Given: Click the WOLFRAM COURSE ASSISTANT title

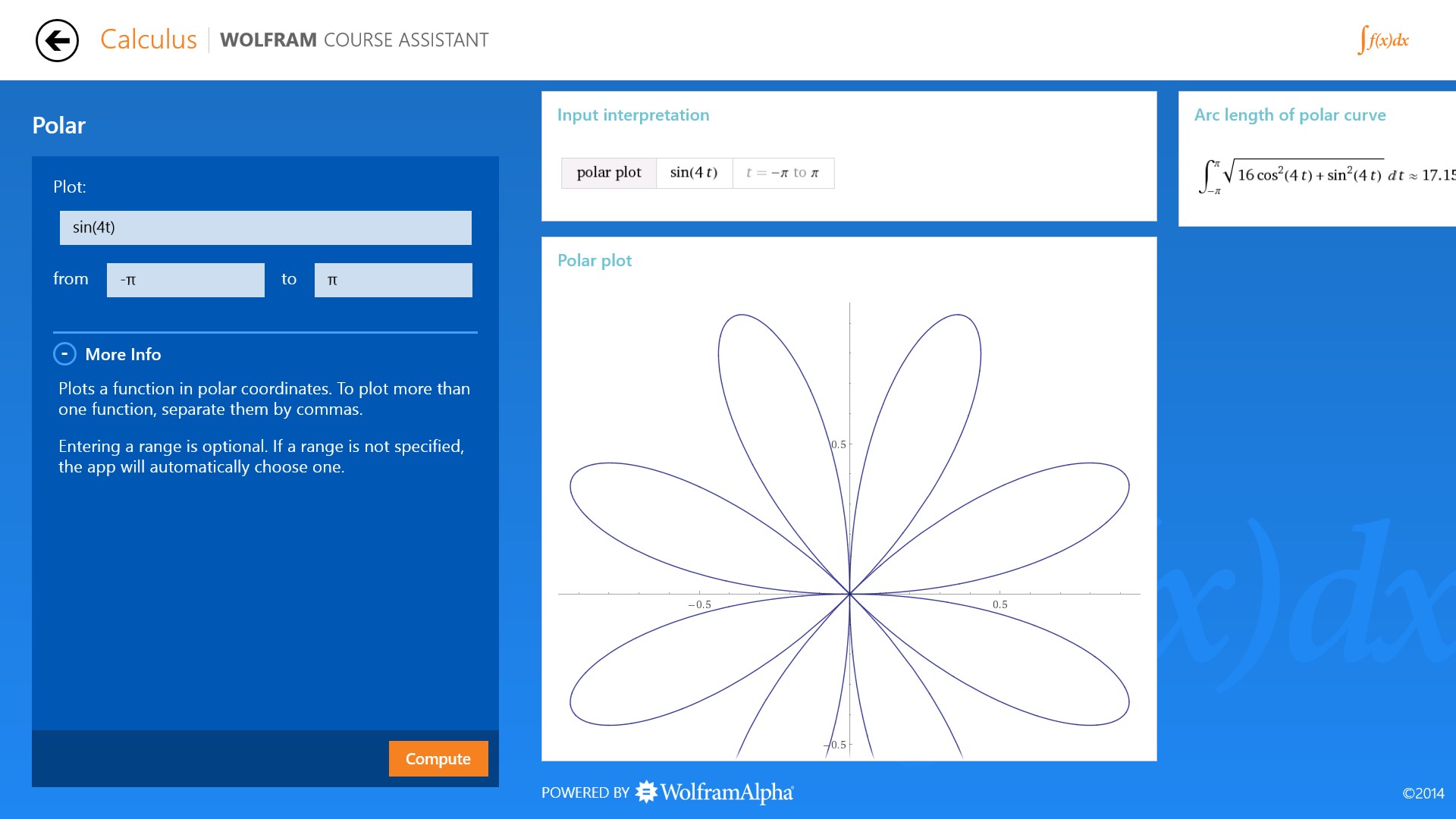Looking at the screenshot, I should point(355,40).
